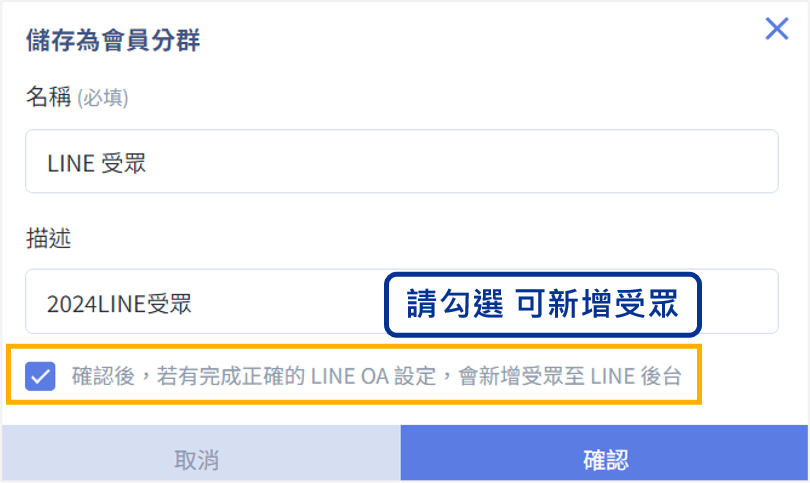
Task: Click the 描述 field label
Action: 48,239
